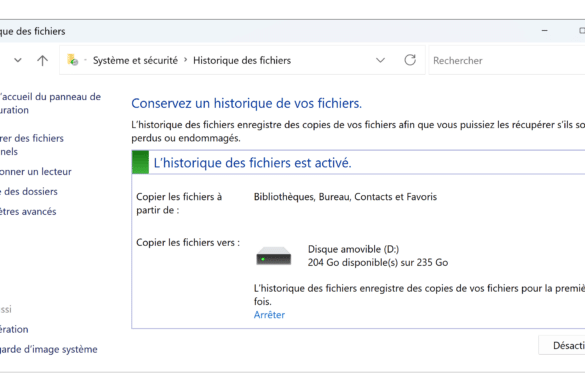Open the Système et sécurité breadcrumb
This screenshot has width=585, height=390.
(x=135, y=60)
